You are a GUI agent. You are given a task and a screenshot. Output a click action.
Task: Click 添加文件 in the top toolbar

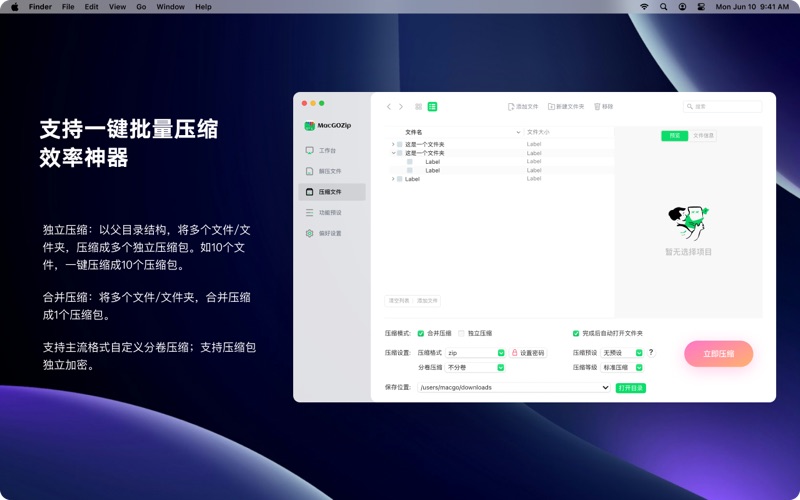(x=523, y=107)
